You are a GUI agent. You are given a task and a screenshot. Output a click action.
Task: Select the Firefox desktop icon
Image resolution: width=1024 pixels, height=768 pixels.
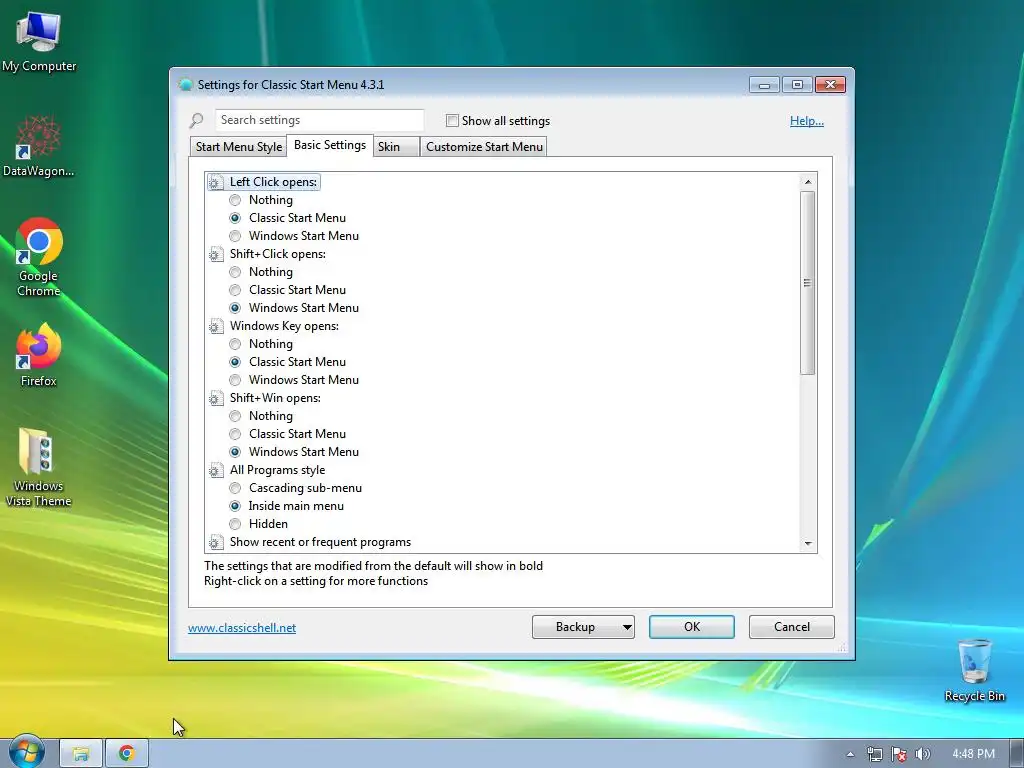click(39, 355)
